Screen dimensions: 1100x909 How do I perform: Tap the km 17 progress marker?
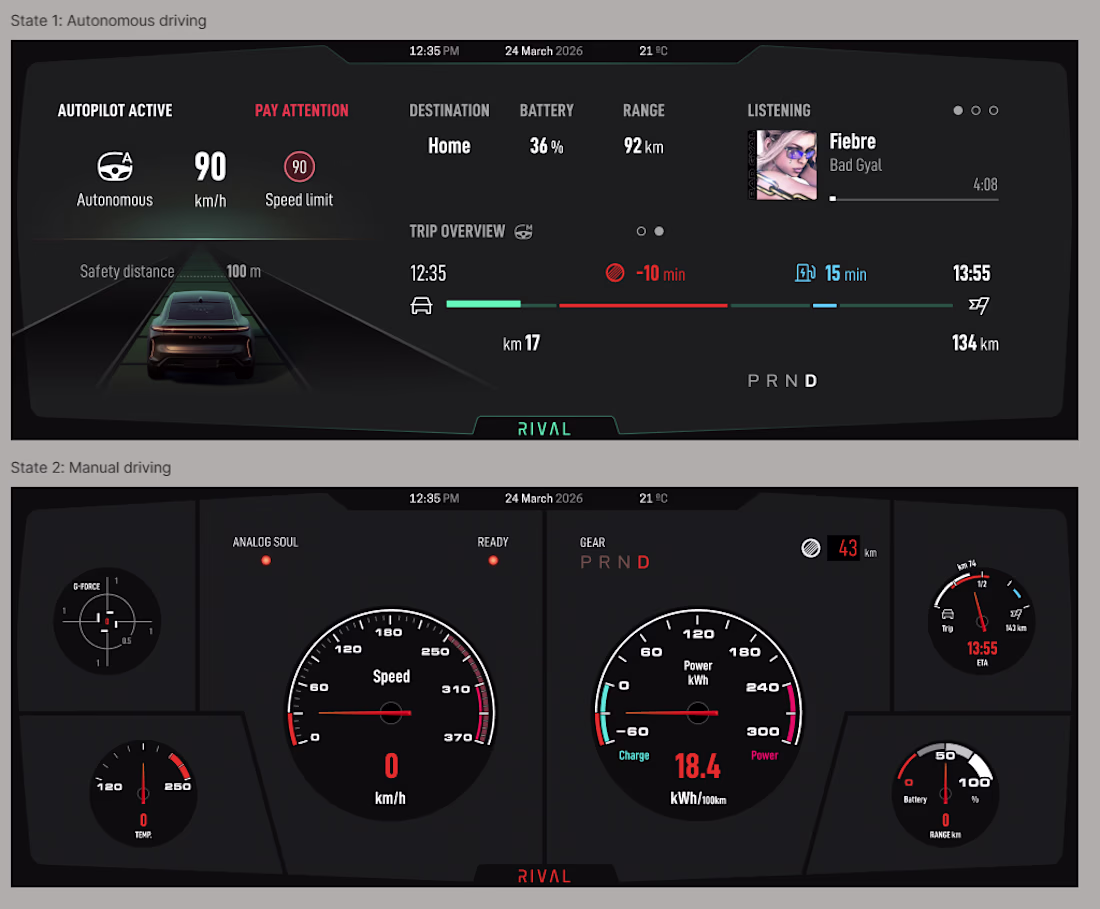pos(521,343)
